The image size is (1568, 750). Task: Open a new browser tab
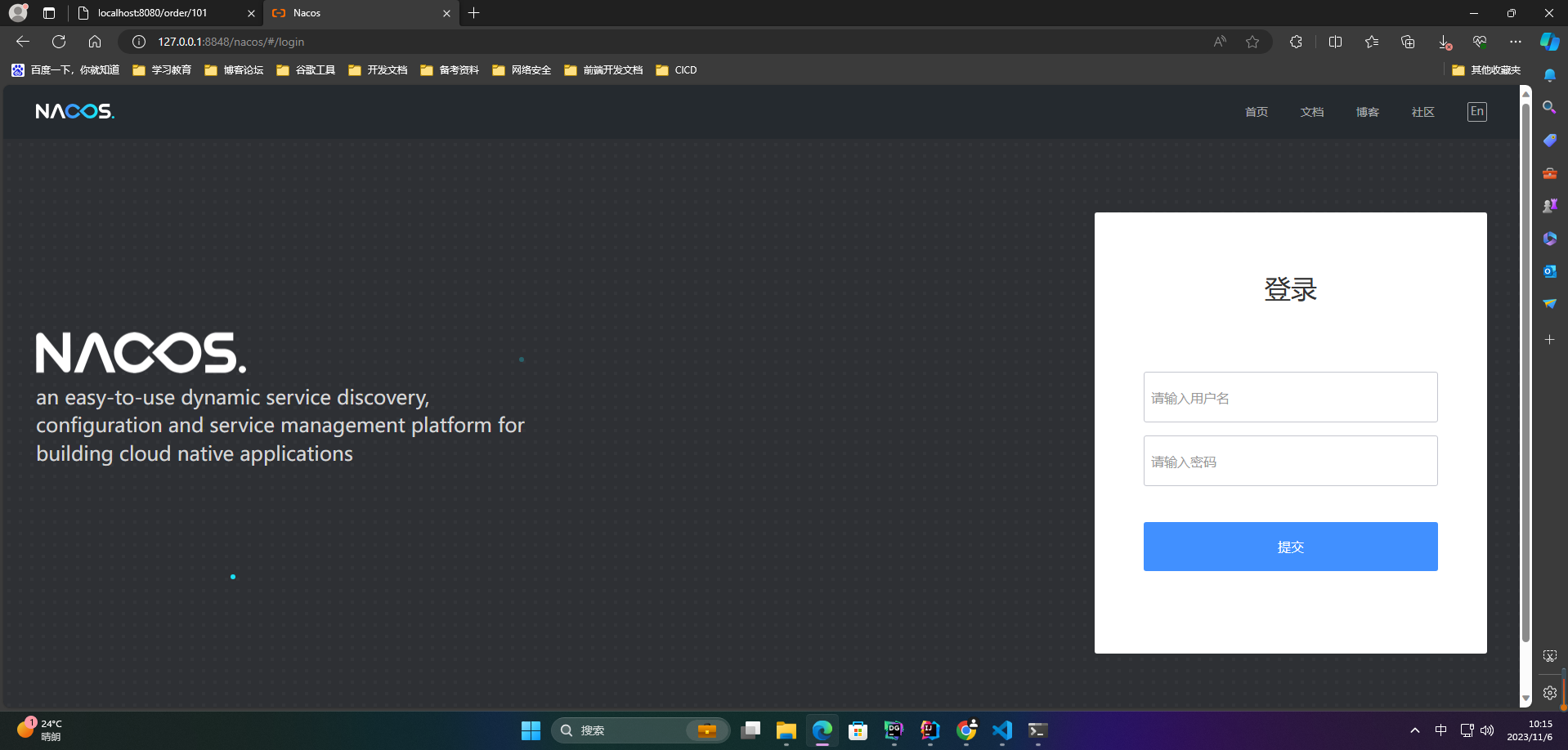click(474, 13)
